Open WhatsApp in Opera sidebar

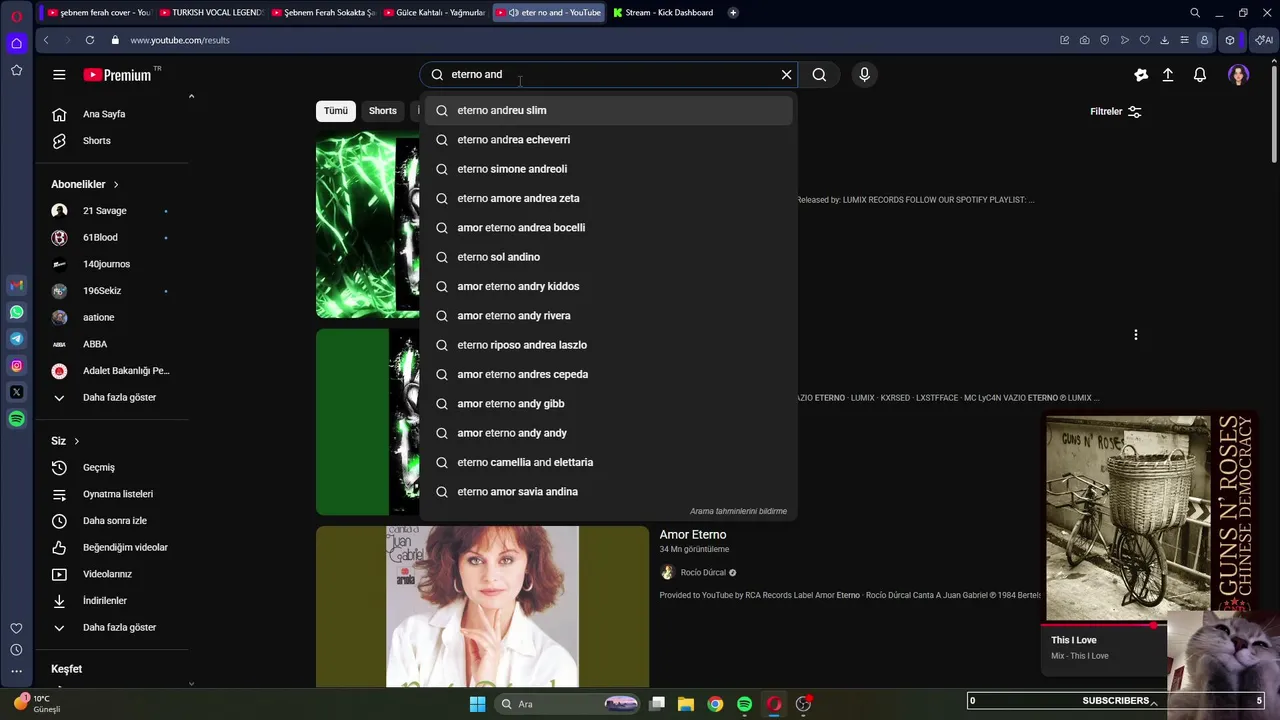(16, 312)
